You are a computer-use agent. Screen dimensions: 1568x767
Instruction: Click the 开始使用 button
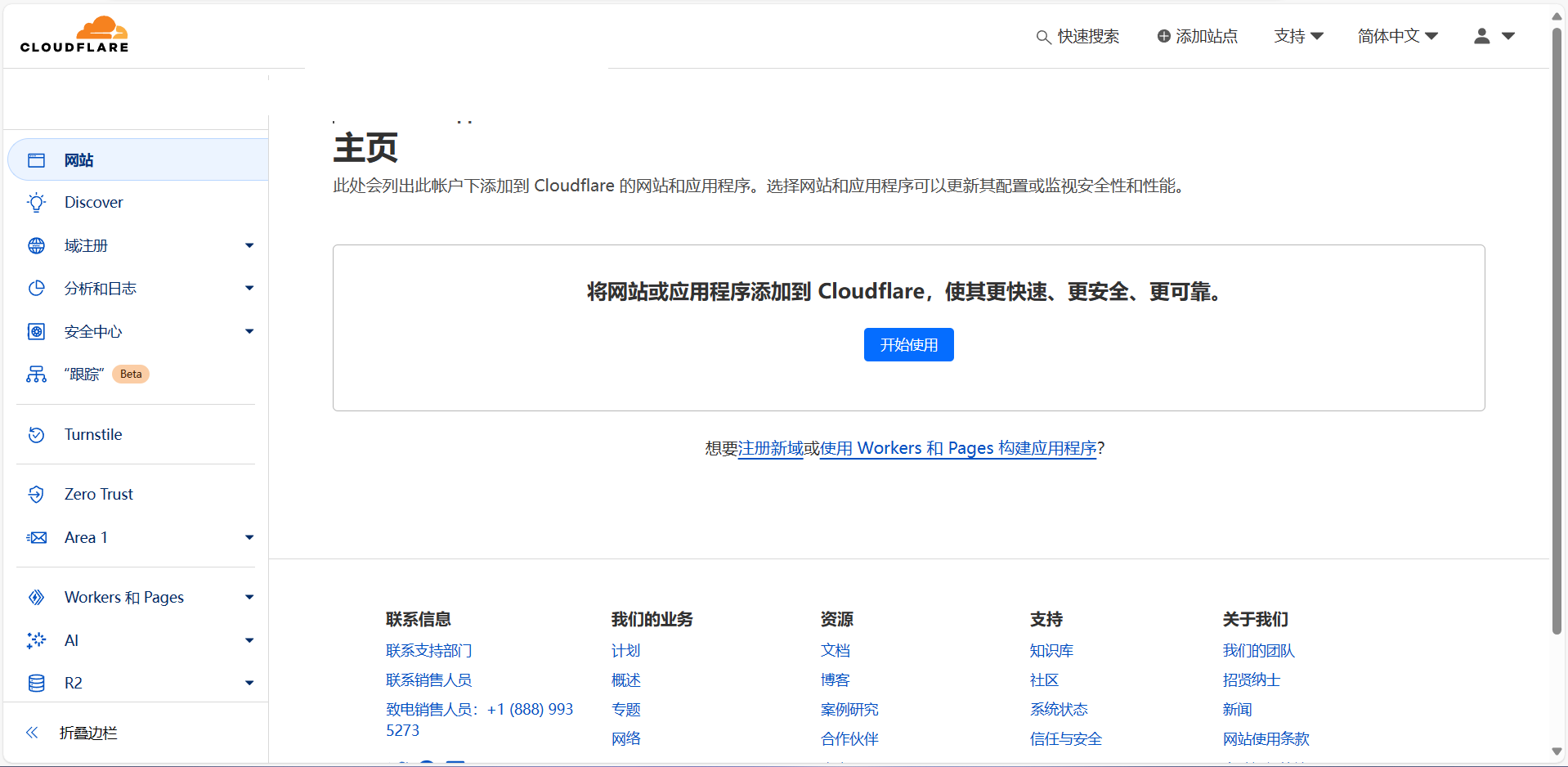coord(908,345)
